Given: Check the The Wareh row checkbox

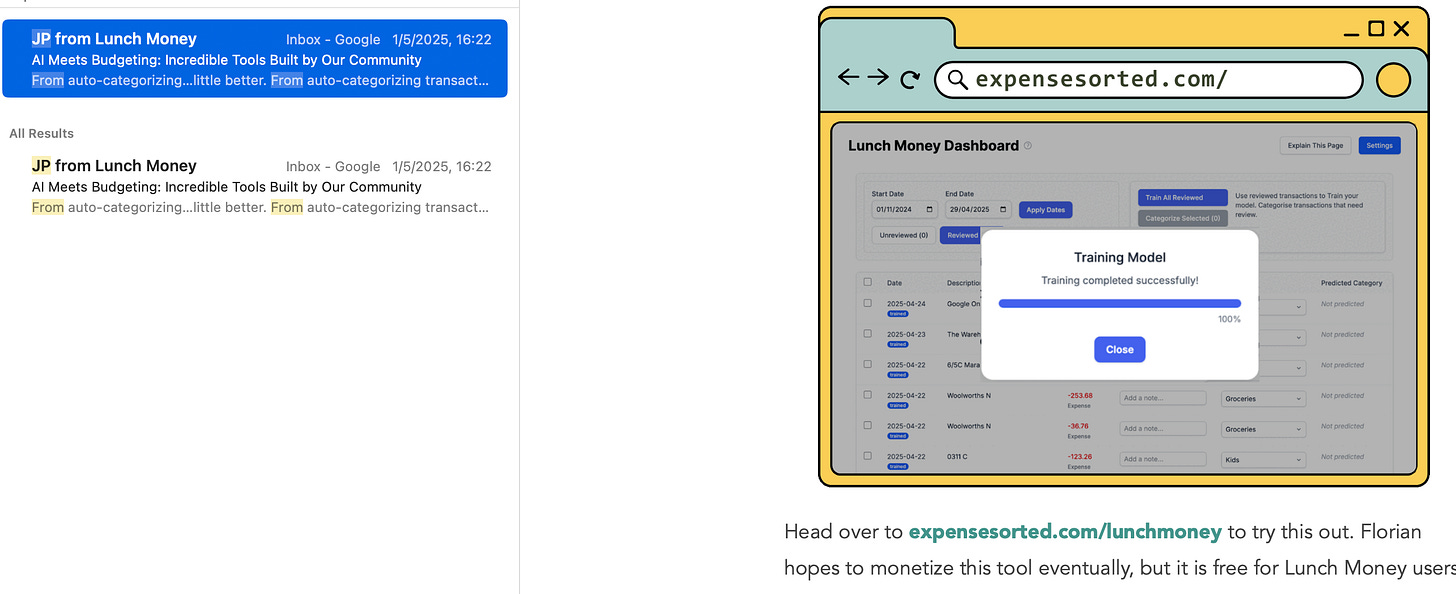Looking at the screenshot, I should [867, 334].
